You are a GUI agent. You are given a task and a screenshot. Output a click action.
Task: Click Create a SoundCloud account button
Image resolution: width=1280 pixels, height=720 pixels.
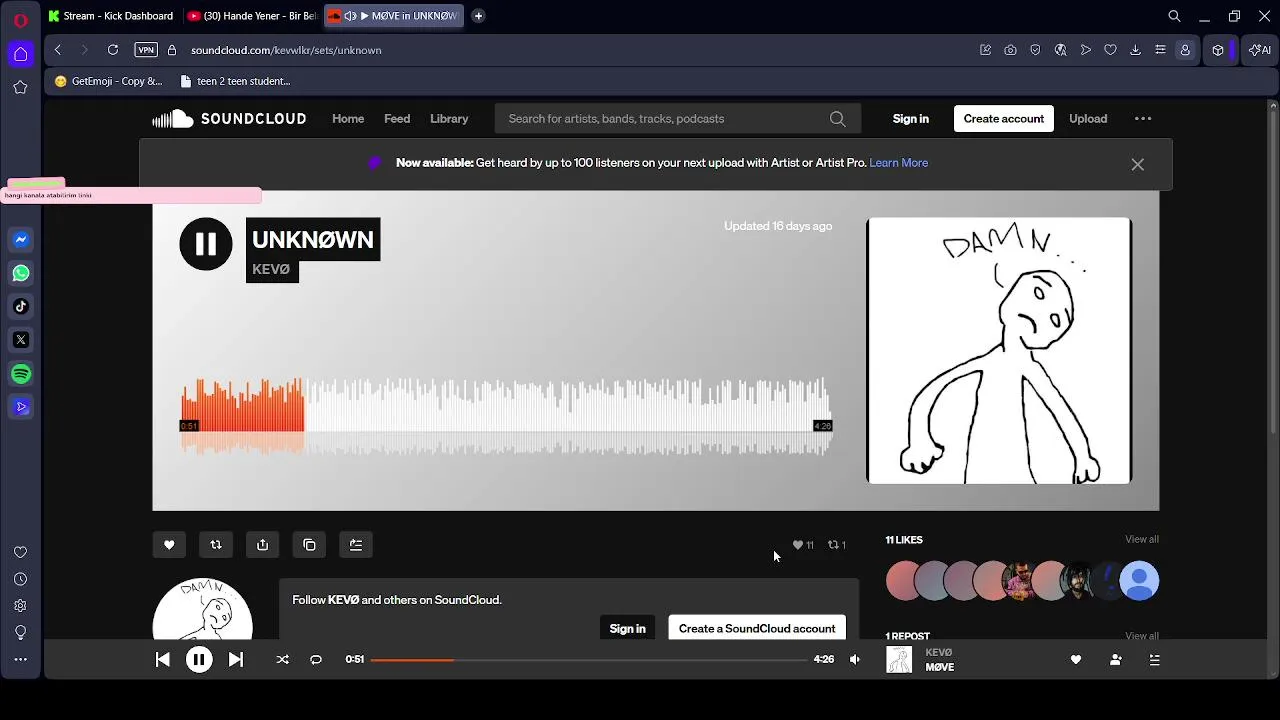click(757, 628)
